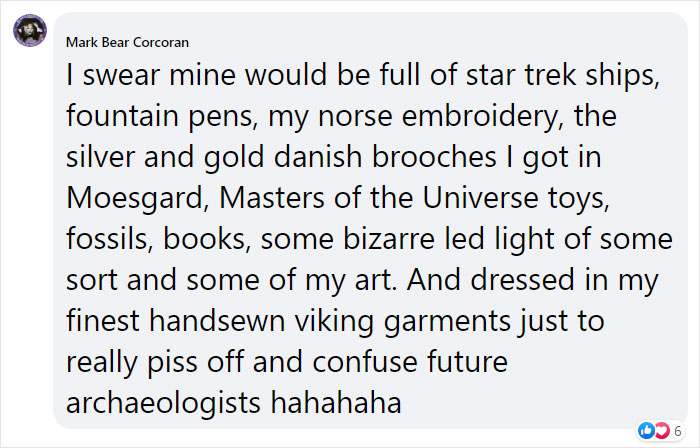Click the word "bizarre" in the comment
This screenshot has width=700, height=448.
[389, 239]
